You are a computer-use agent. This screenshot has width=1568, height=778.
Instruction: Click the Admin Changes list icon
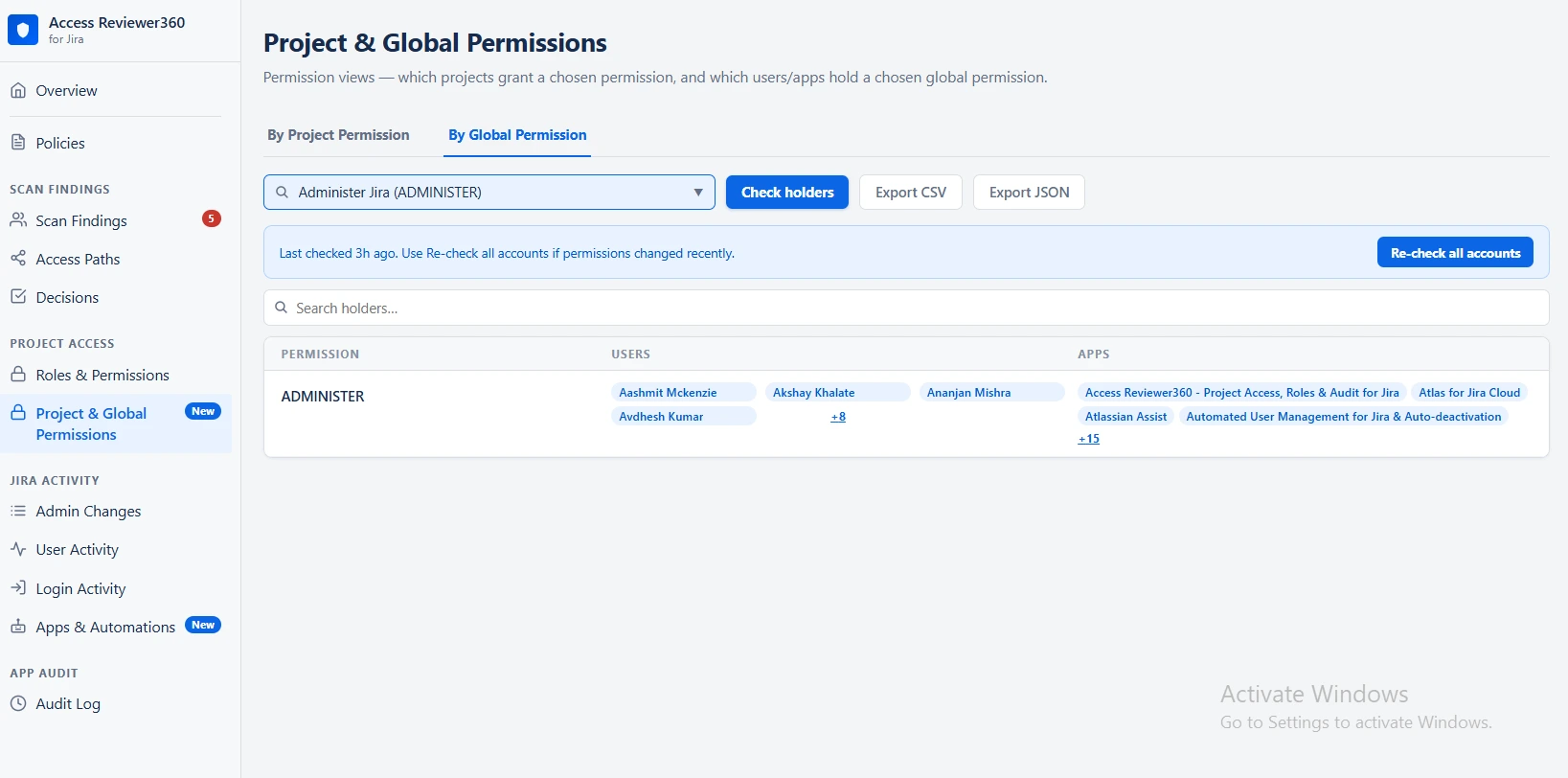point(18,511)
